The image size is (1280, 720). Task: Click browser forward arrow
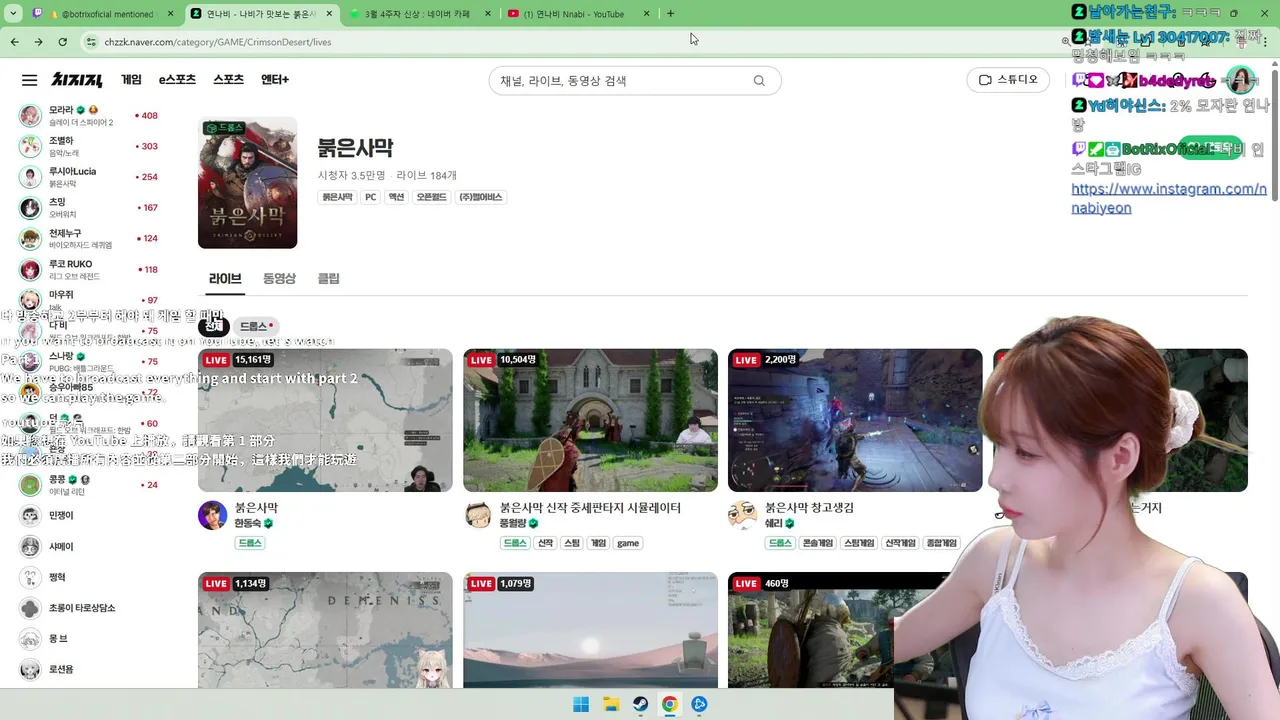coord(38,42)
